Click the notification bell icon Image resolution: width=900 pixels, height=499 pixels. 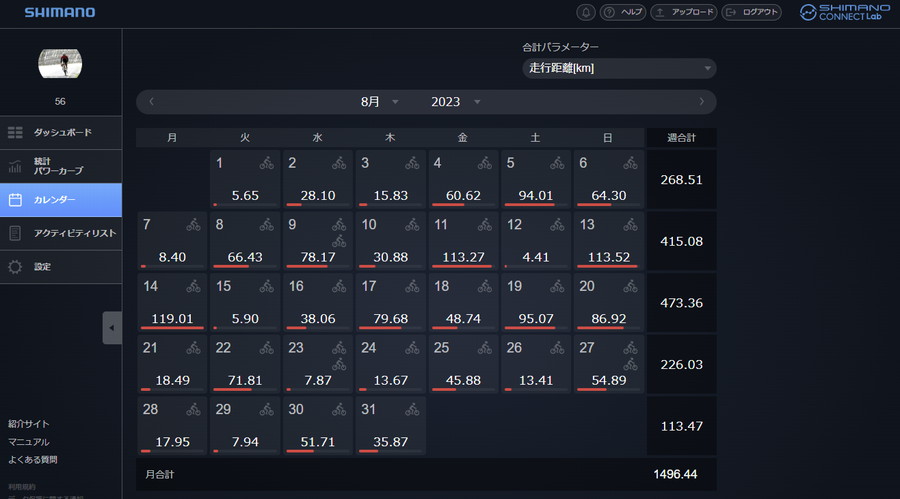[586, 12]
